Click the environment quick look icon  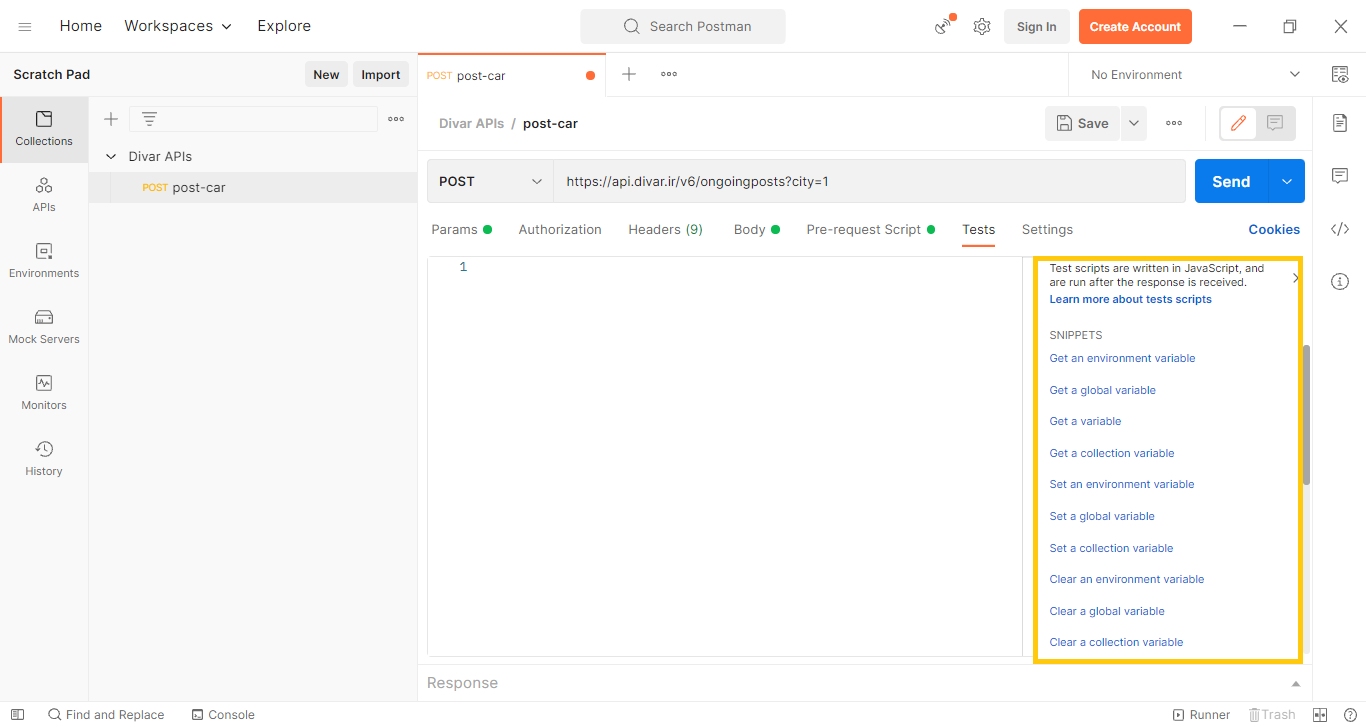click(x=1340, y=74)
